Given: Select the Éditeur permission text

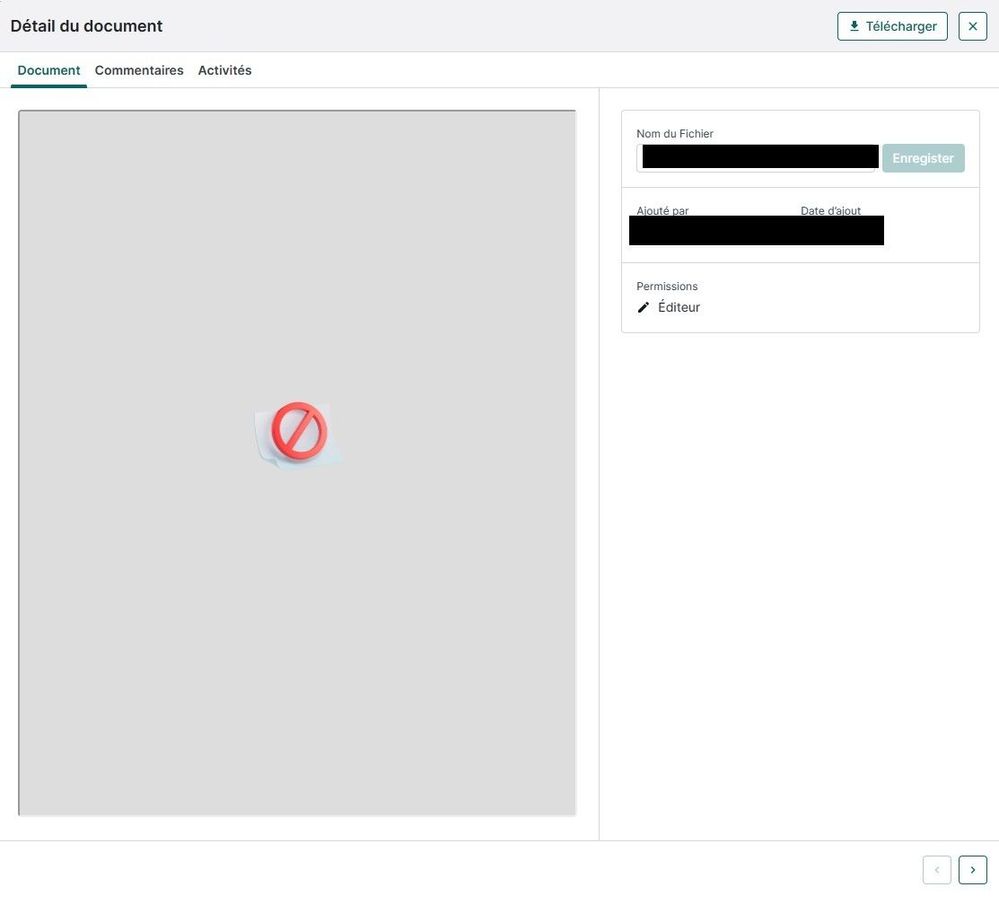Looking at the screenshot, I should click(x=679, y=308).
